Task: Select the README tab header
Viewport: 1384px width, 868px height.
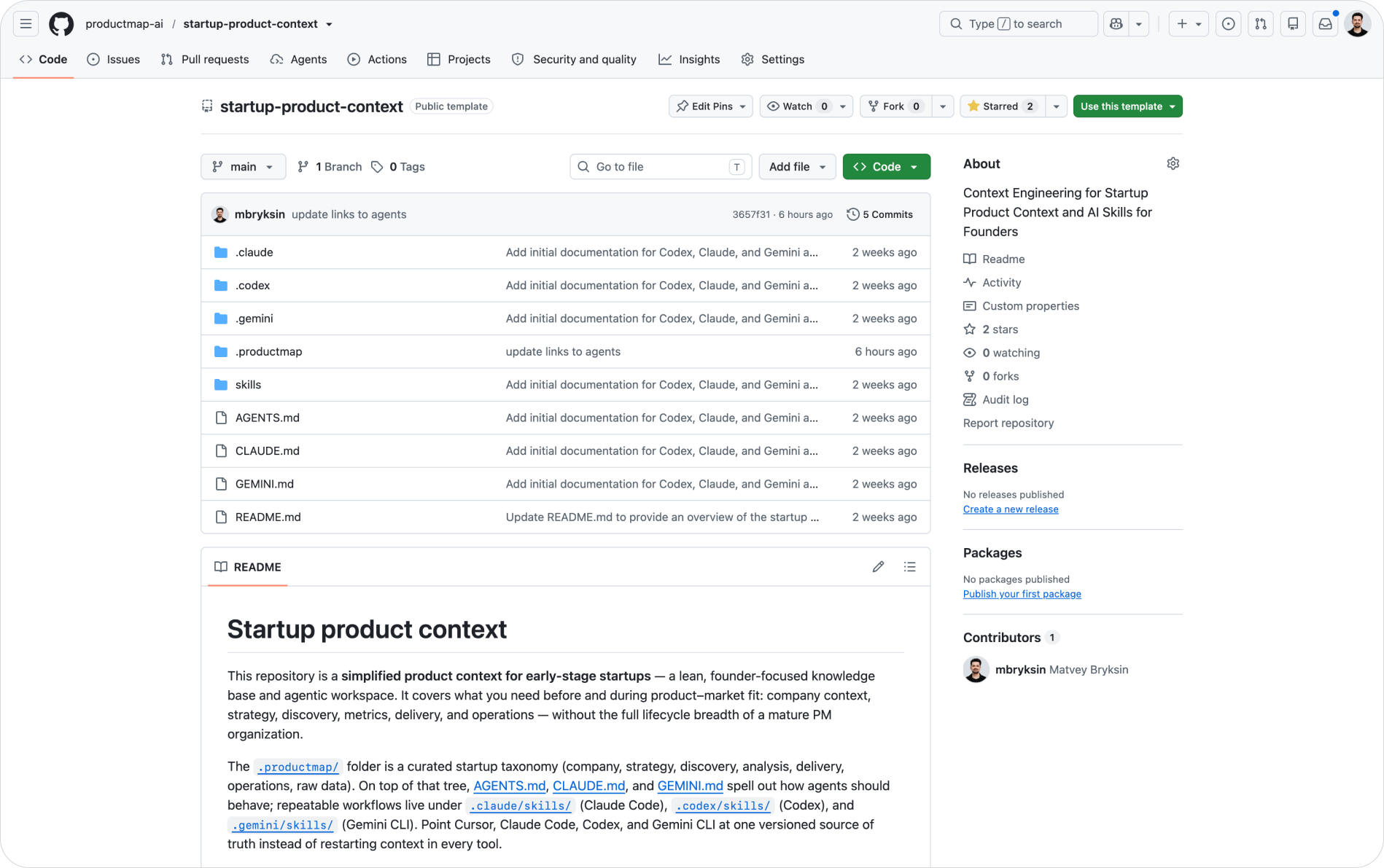Action: (x=248, y=567)
